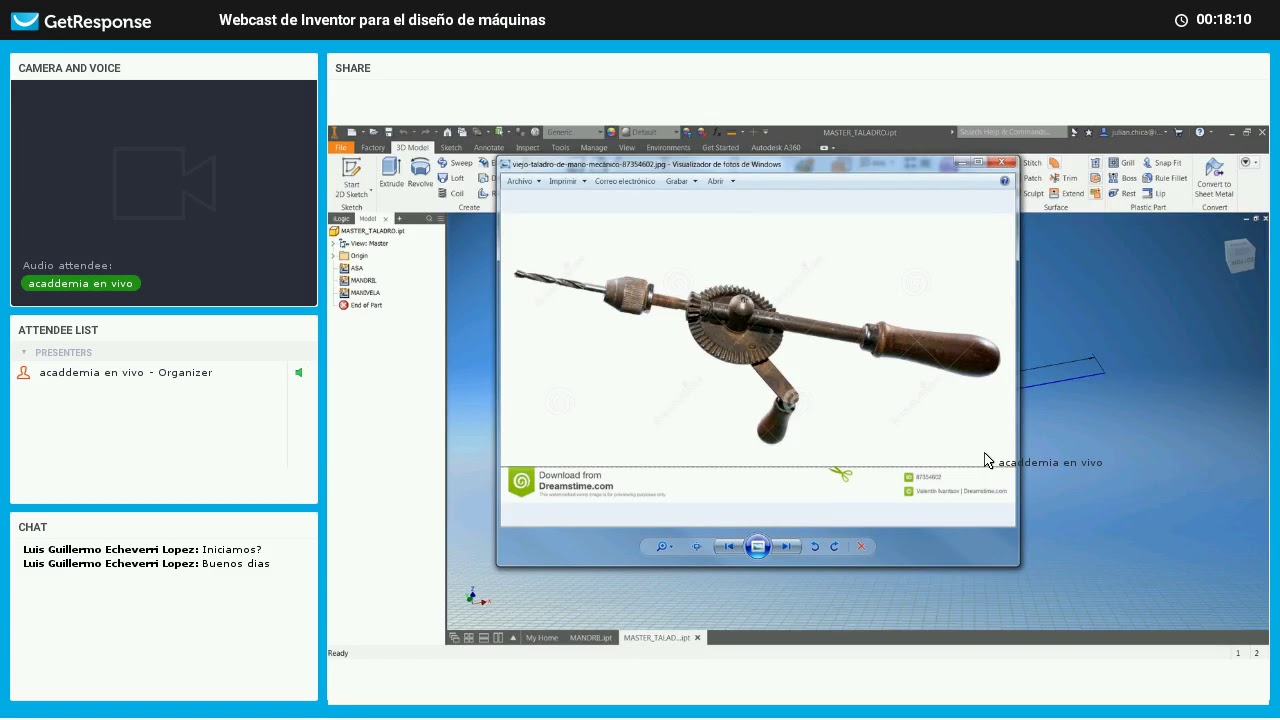The width and height of the screenshot is (1280, 720).
Task: Collapse the Presenters group
Action: [24, 352]
